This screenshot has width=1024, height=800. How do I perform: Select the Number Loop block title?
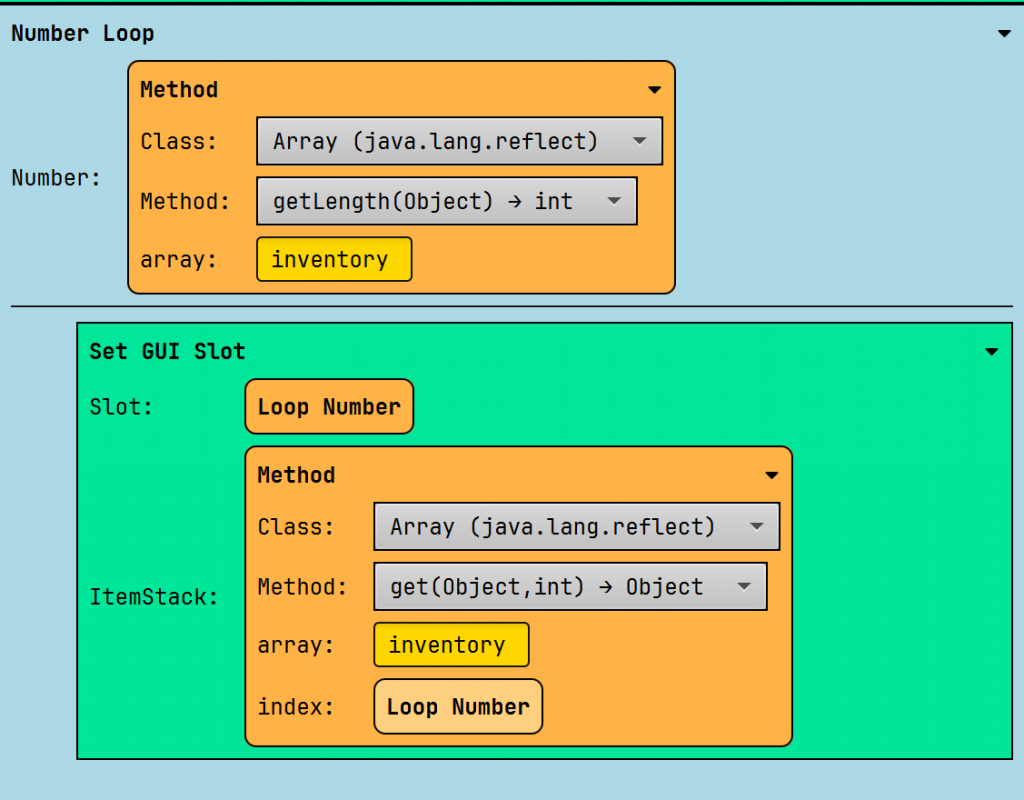click(x=82, y=34)
